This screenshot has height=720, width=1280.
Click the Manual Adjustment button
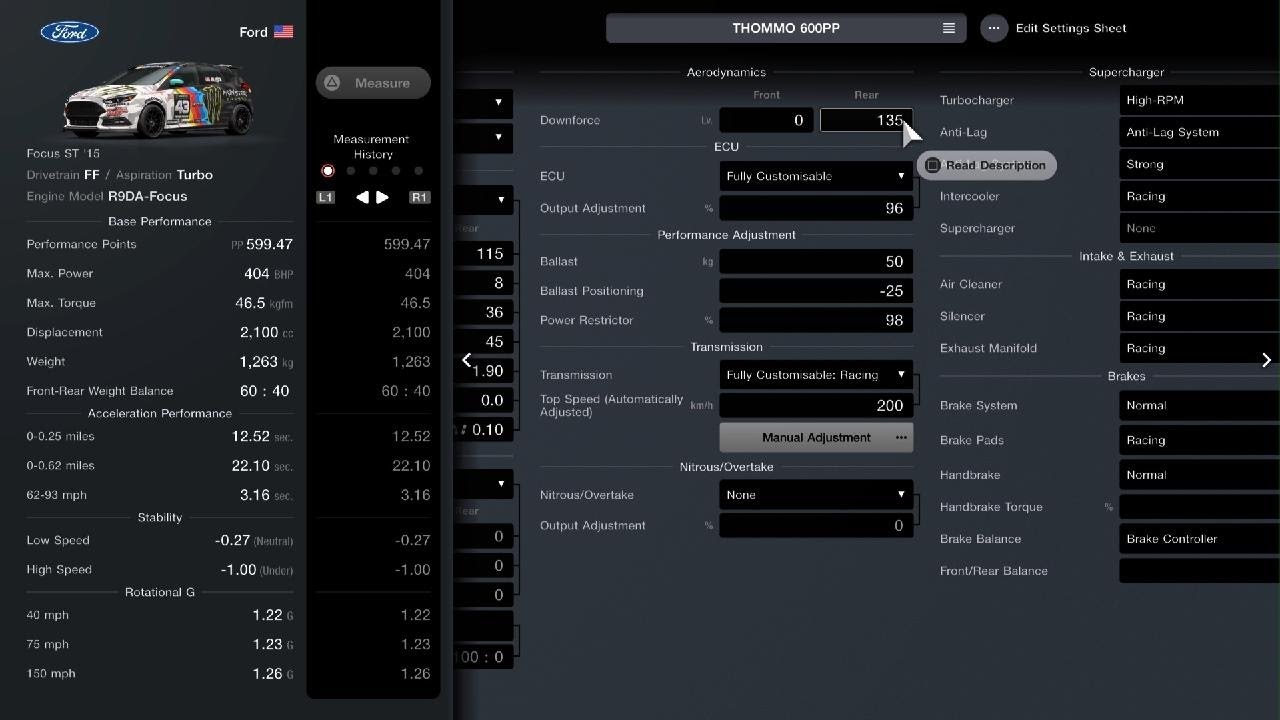(816, 437)
